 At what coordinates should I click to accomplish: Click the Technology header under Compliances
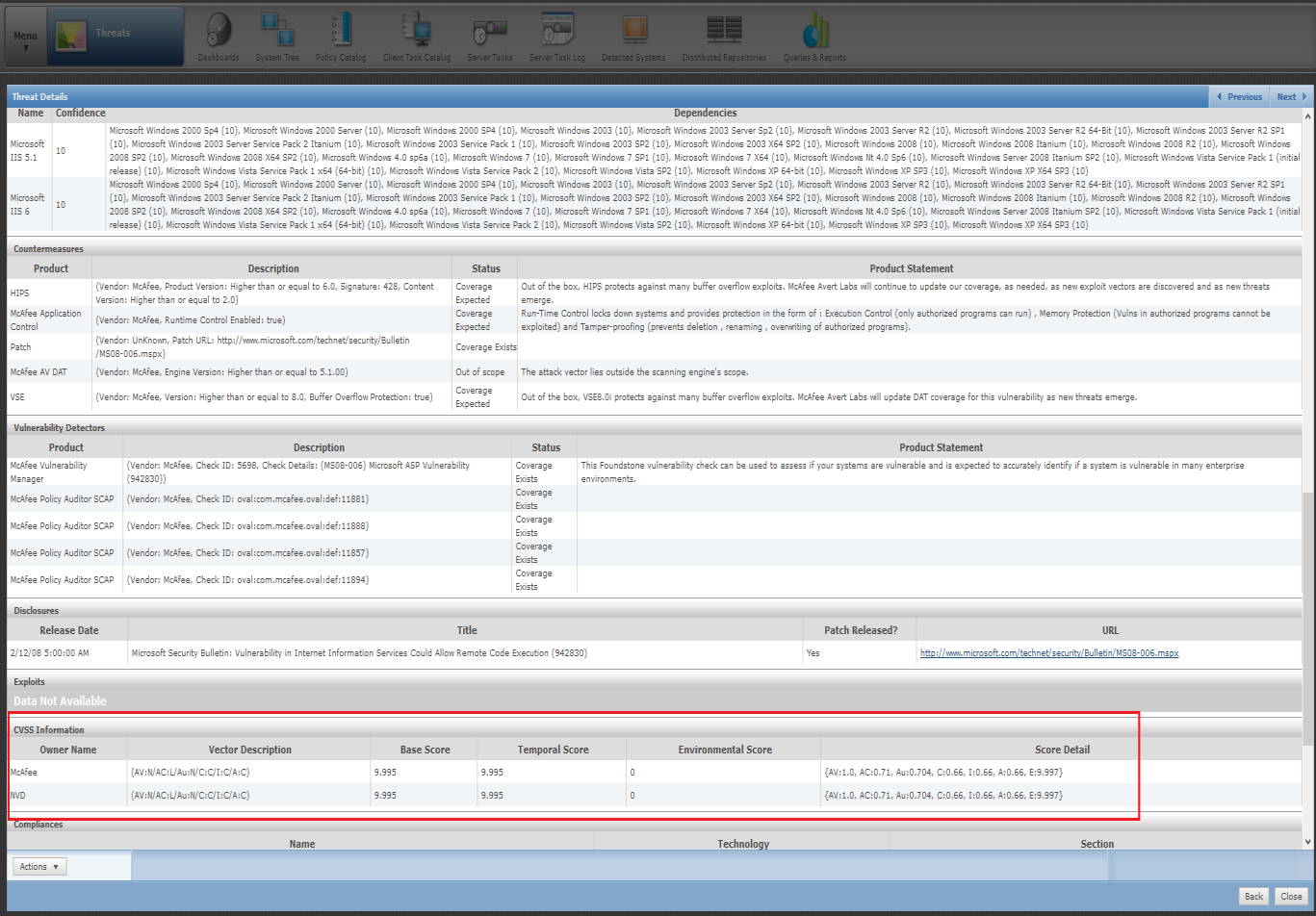742,844
